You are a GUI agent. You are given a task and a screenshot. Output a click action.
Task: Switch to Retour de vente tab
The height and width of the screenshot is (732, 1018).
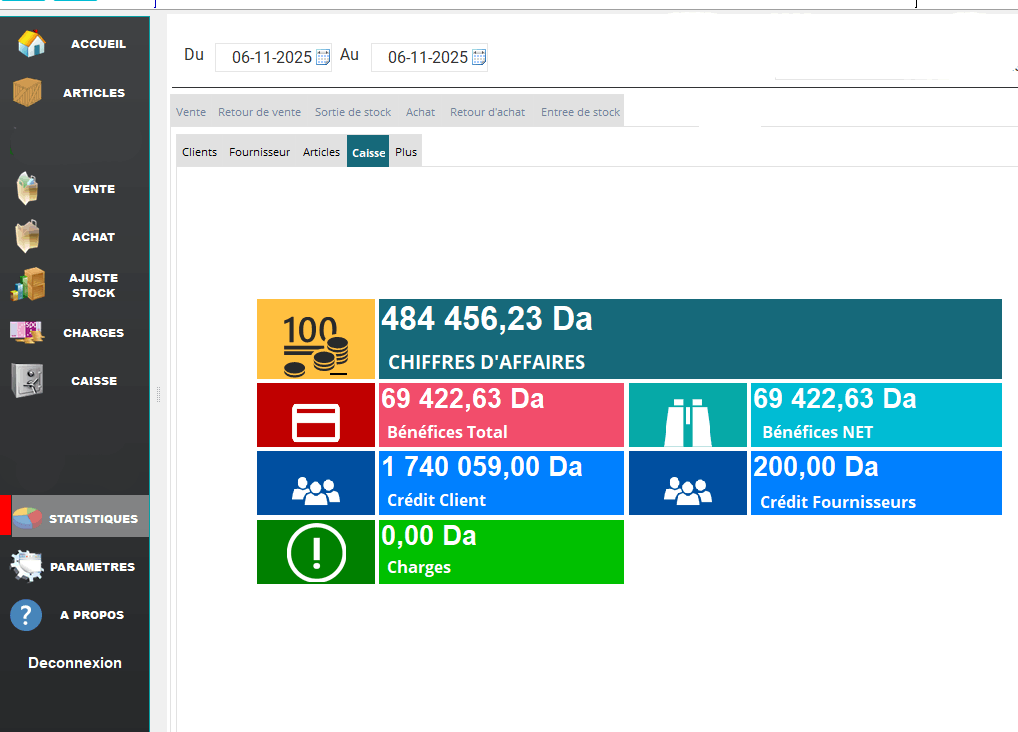click(259, 112)
